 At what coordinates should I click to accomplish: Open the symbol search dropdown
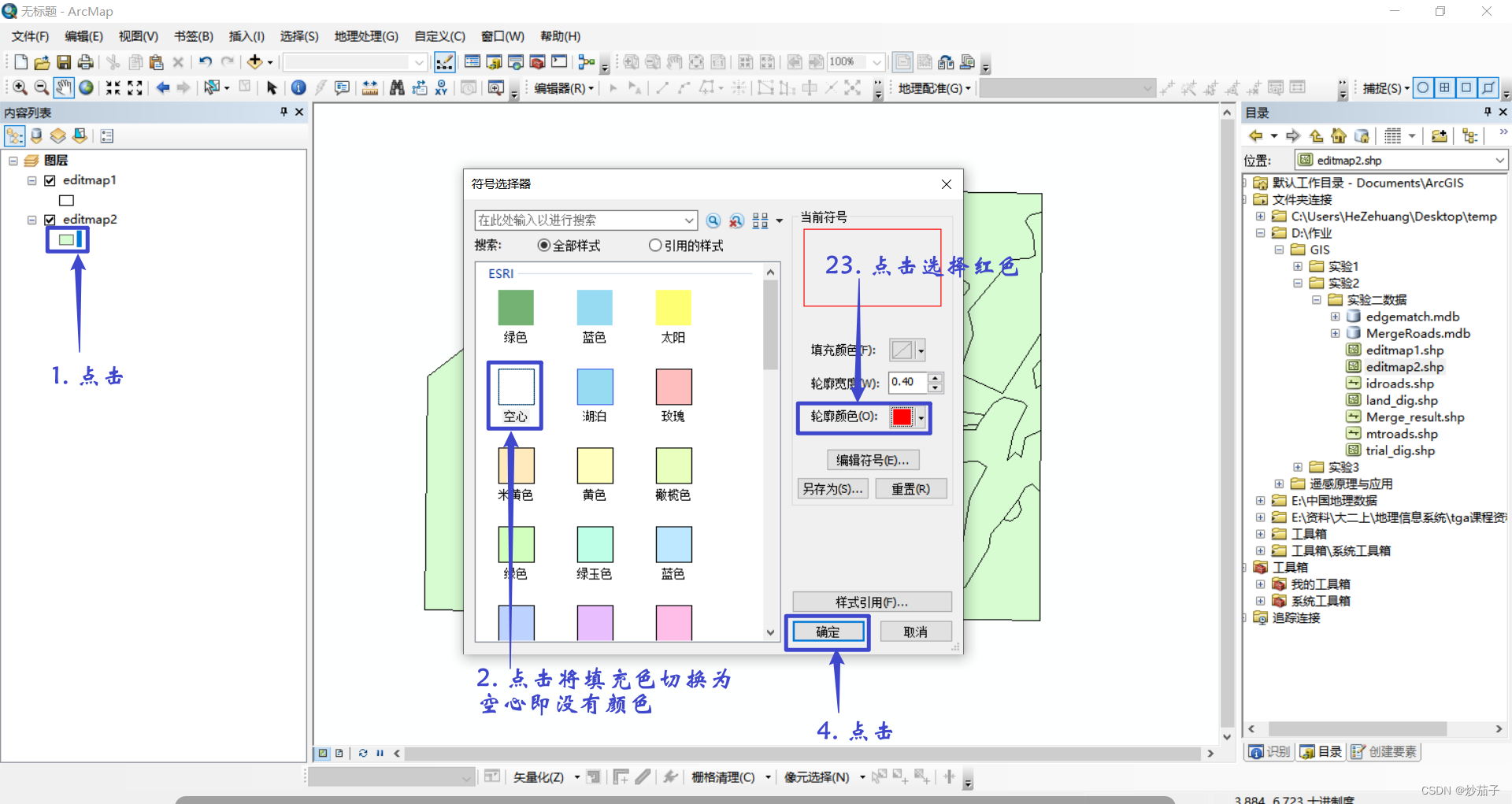point(689,220)
